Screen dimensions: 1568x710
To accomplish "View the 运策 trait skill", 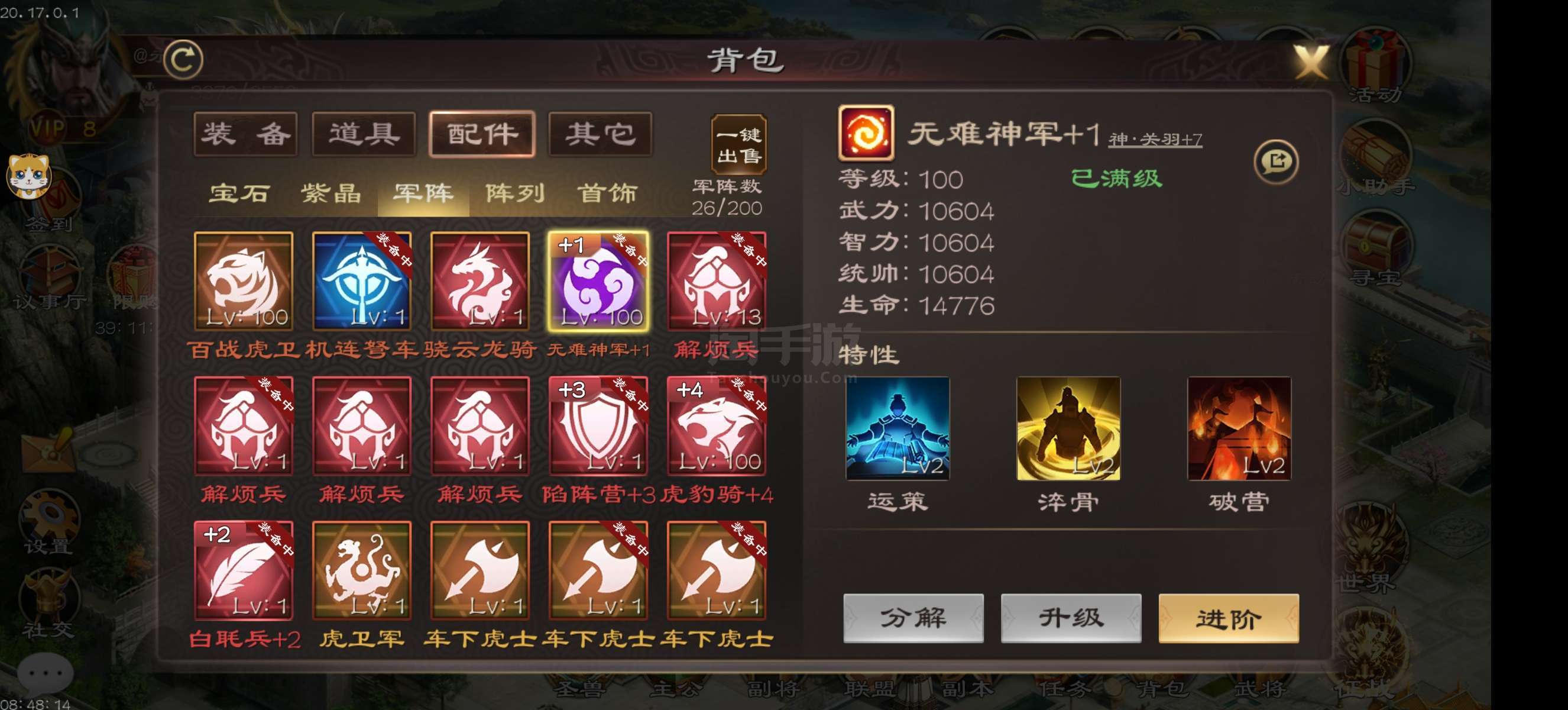I will pyautogui.click(x=897, y=429).
